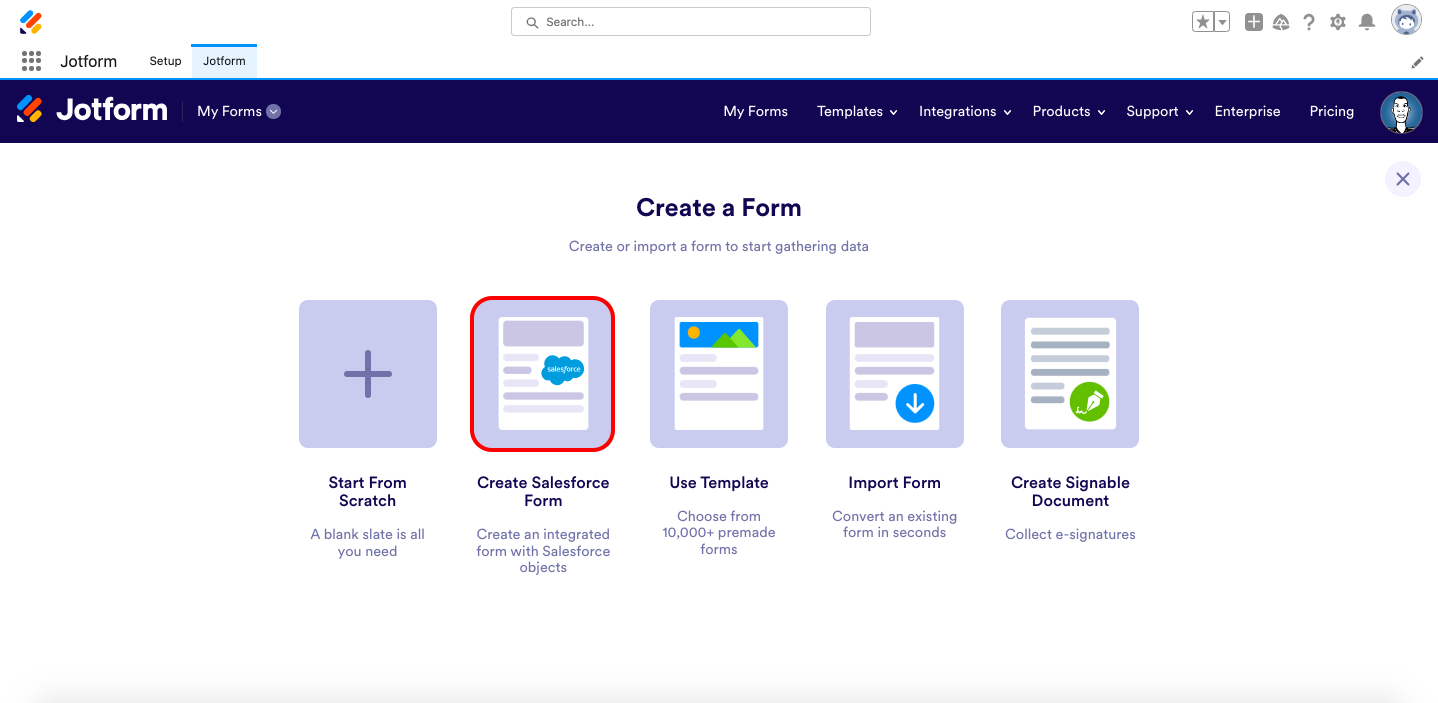This screenshot has width=1438, height=703.
Task: Open the Enterprise menu item
Action: (1247, 111)
